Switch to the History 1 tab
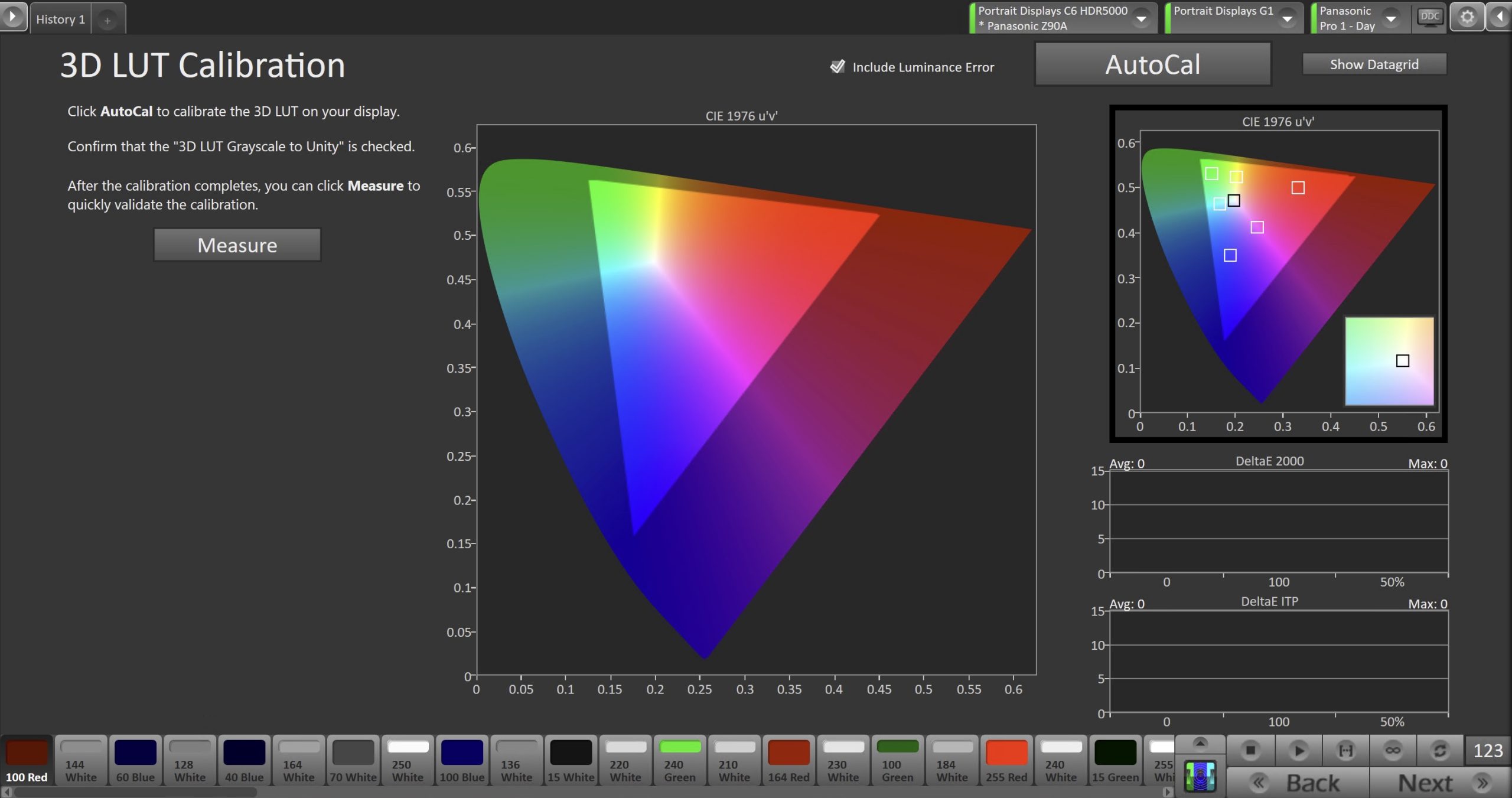This screenshot has width=1512, height=798. (x=60, y=19)
